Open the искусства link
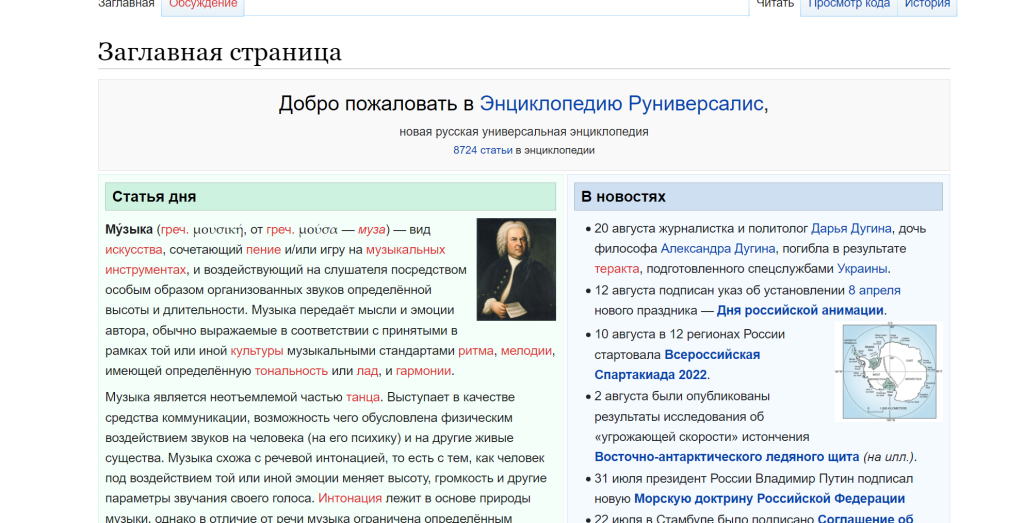1024x523 pixels. click(x=133, y=249)
